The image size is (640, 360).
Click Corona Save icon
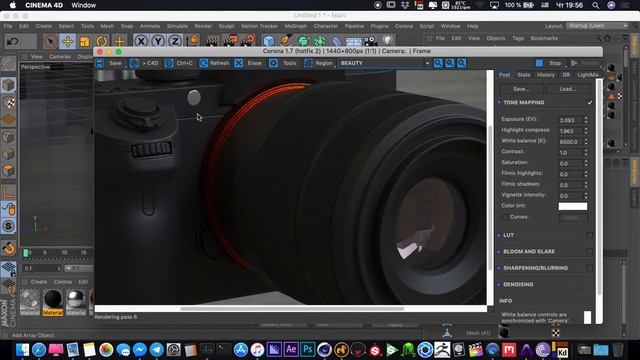coord(100,63)
